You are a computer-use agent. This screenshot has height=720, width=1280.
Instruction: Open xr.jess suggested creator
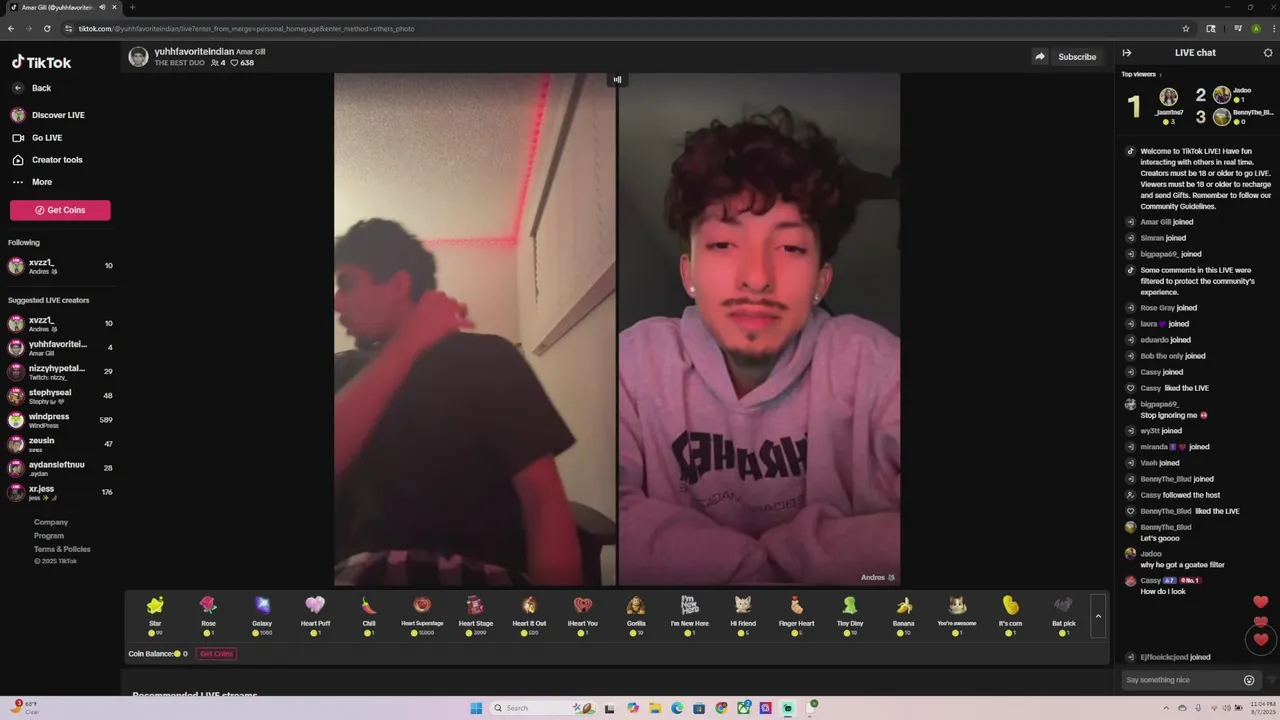pyautogui.click(x=60, y=492)
